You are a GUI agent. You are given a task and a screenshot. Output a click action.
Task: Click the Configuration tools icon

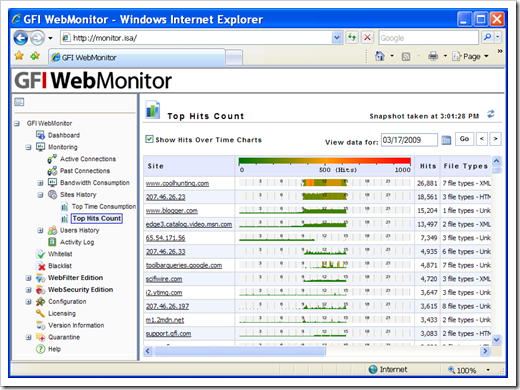[40, 302]
